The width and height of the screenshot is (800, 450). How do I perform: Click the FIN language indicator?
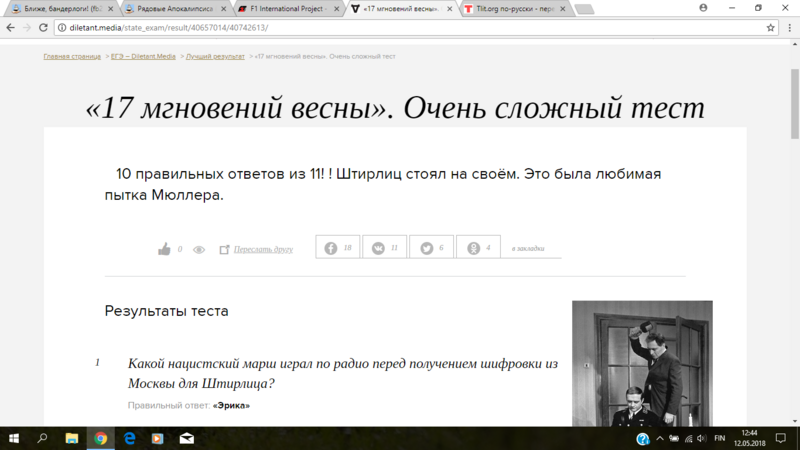point(720,438)
